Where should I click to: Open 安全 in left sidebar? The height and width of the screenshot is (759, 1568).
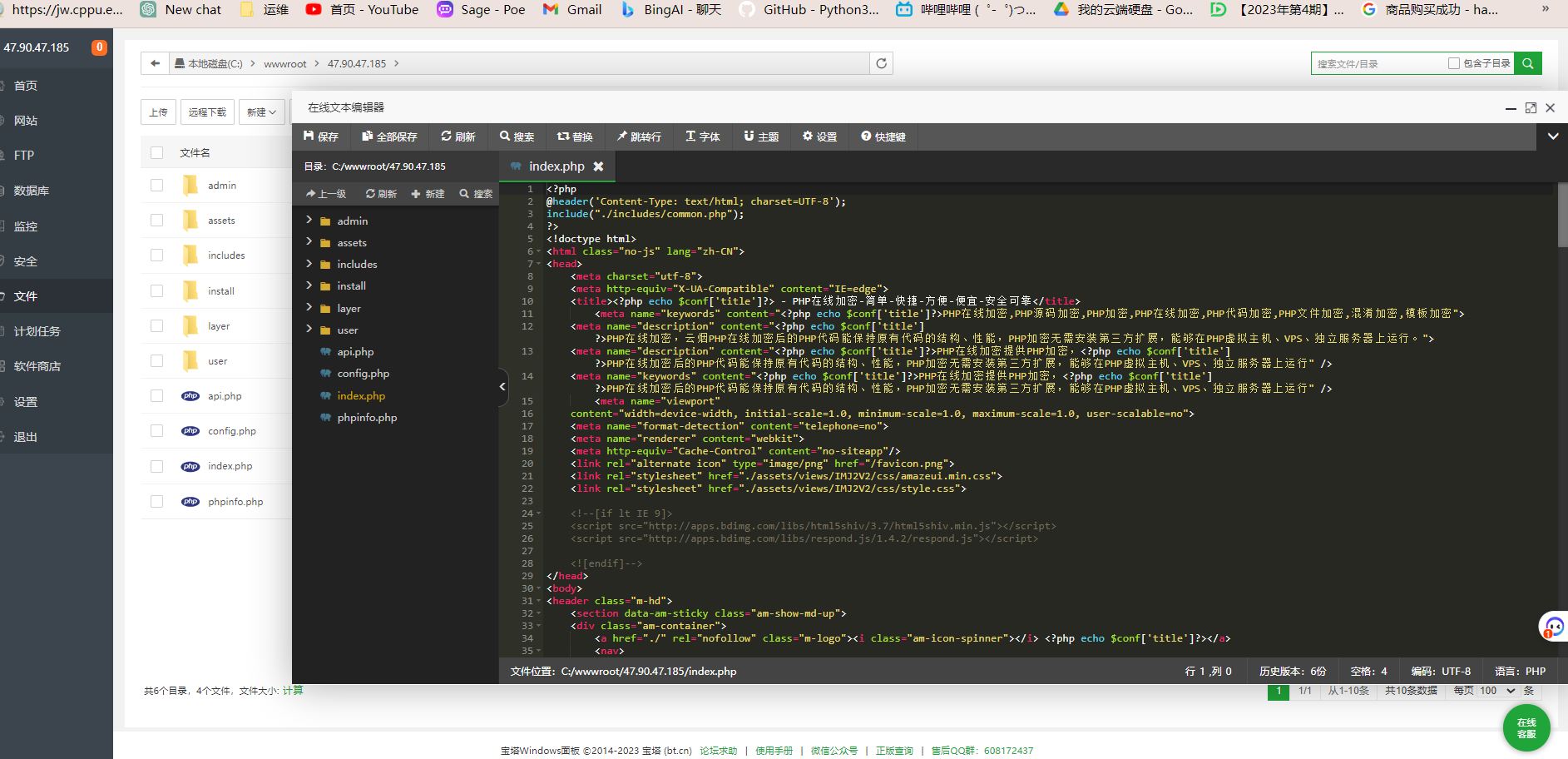(25, 261)
